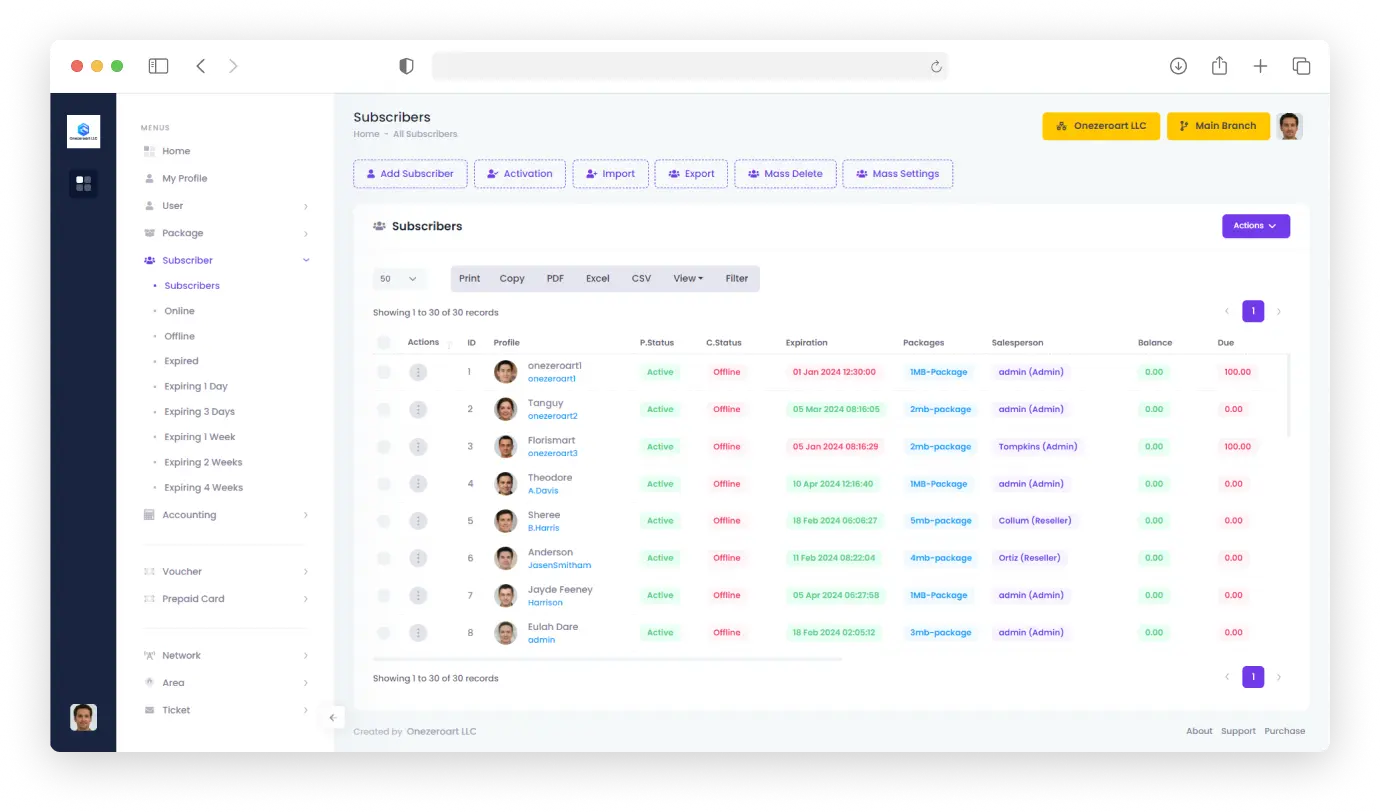This screenshot has width=1380, height=812.
Task: Click the Onezeroart LLC logo in sidebar
Action: 83,131
